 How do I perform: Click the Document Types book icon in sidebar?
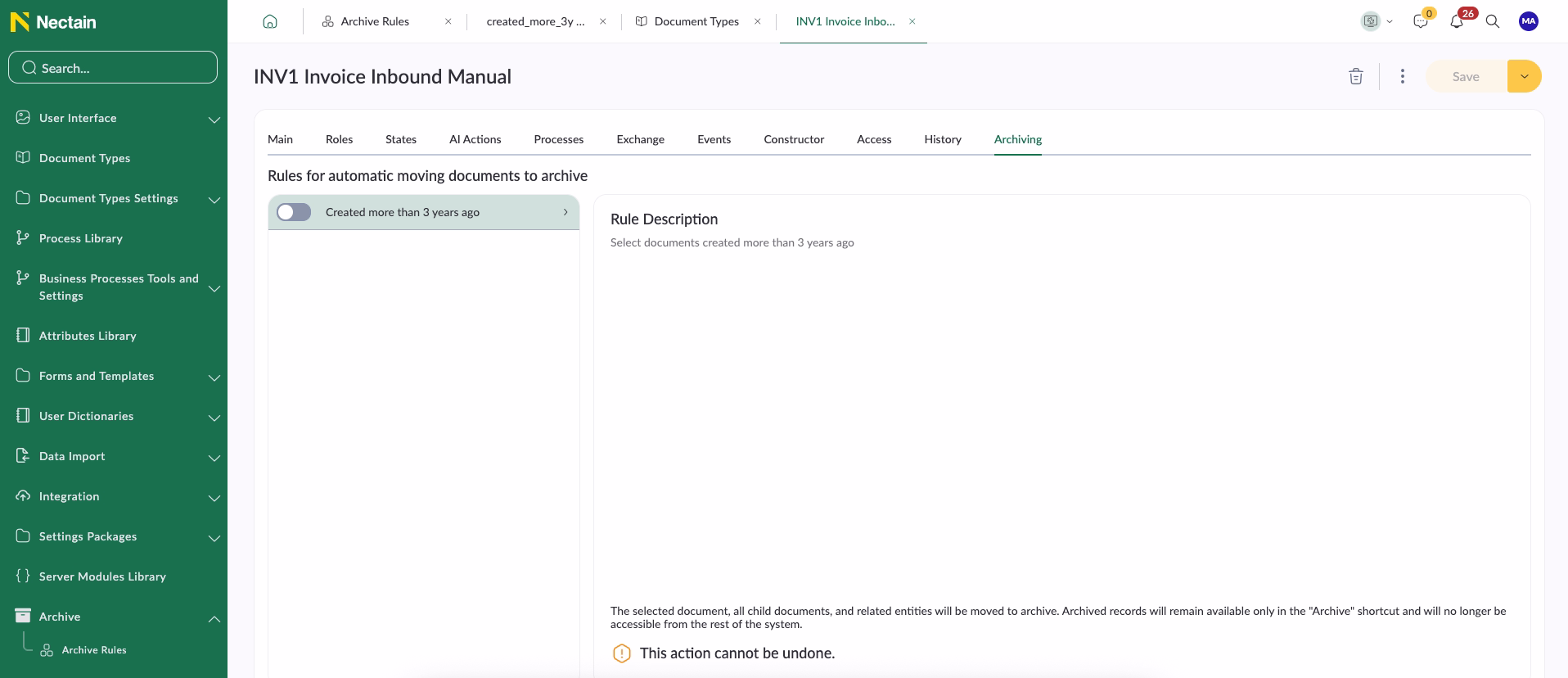[23, 157]
